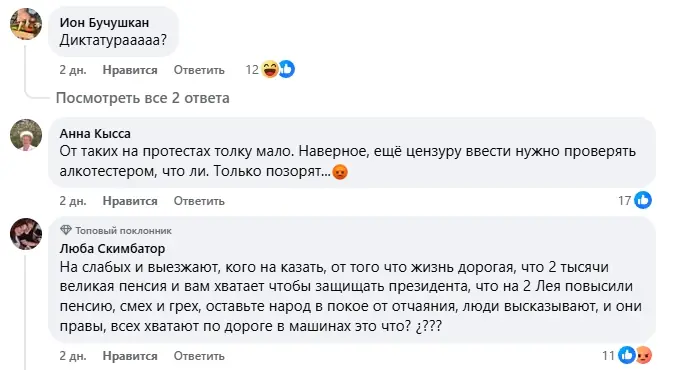
Task: Open the Ион Бучушкан name link
Action: tap(104, 22)
